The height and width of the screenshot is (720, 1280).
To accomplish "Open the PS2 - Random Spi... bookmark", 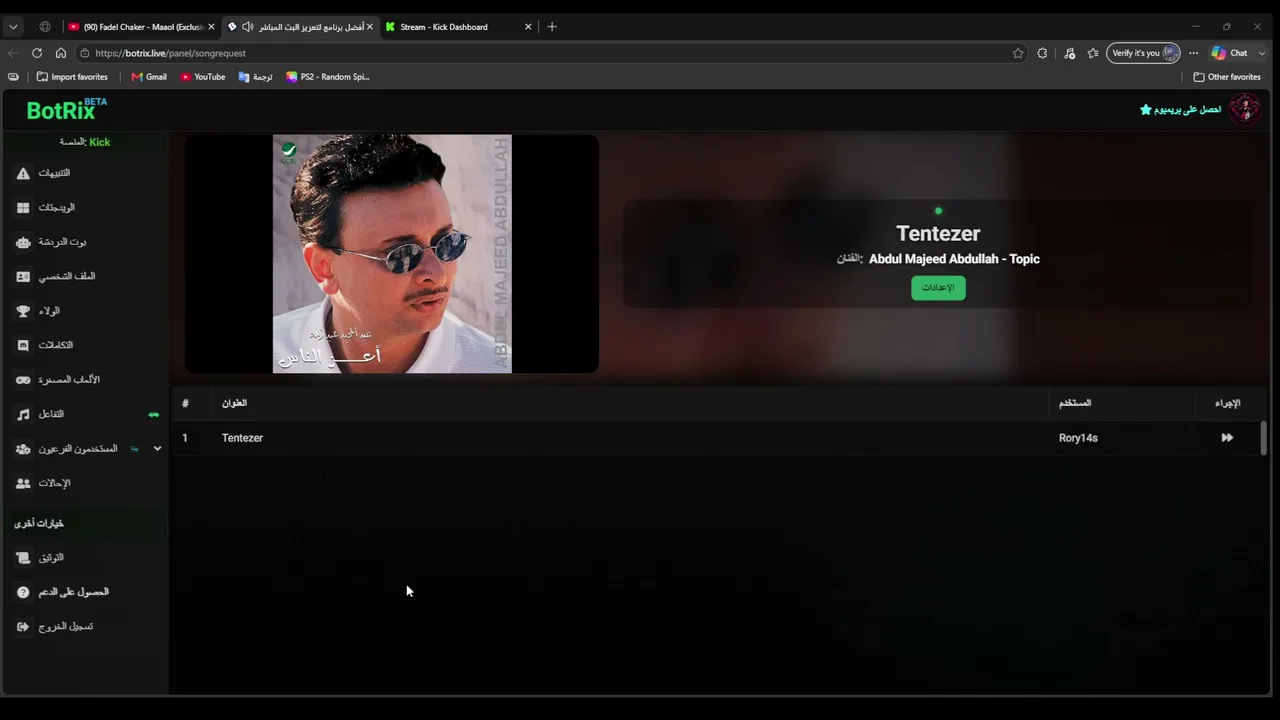I will click(328, 77).
